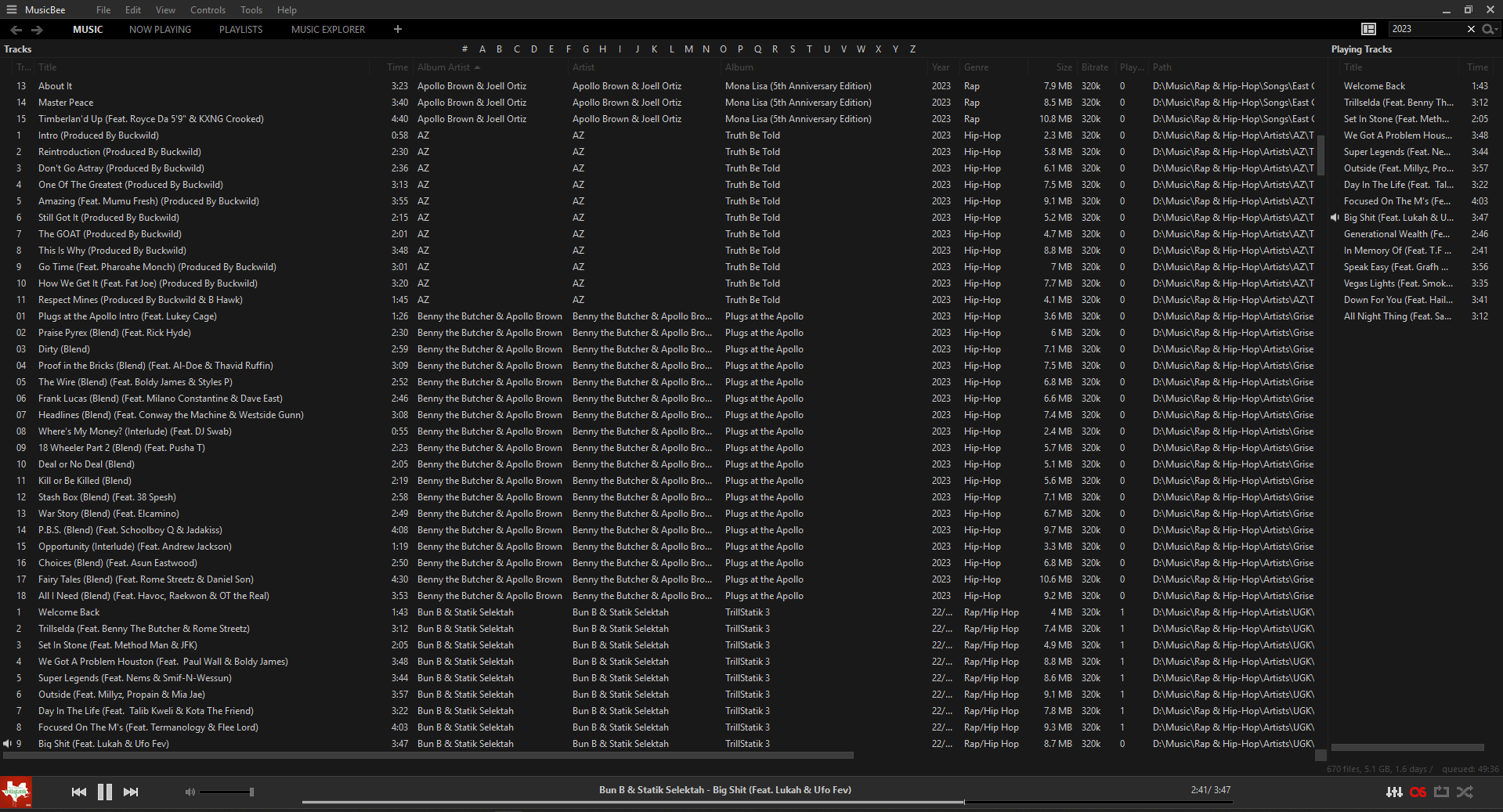1503x812 pixels.
Task: Open the equalizer settings icon
Action: (x=1393, y=792)
